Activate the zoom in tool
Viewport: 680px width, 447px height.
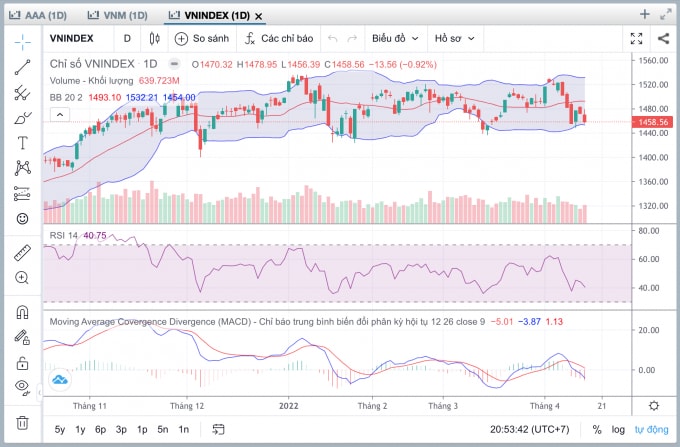tap(22, 277)
